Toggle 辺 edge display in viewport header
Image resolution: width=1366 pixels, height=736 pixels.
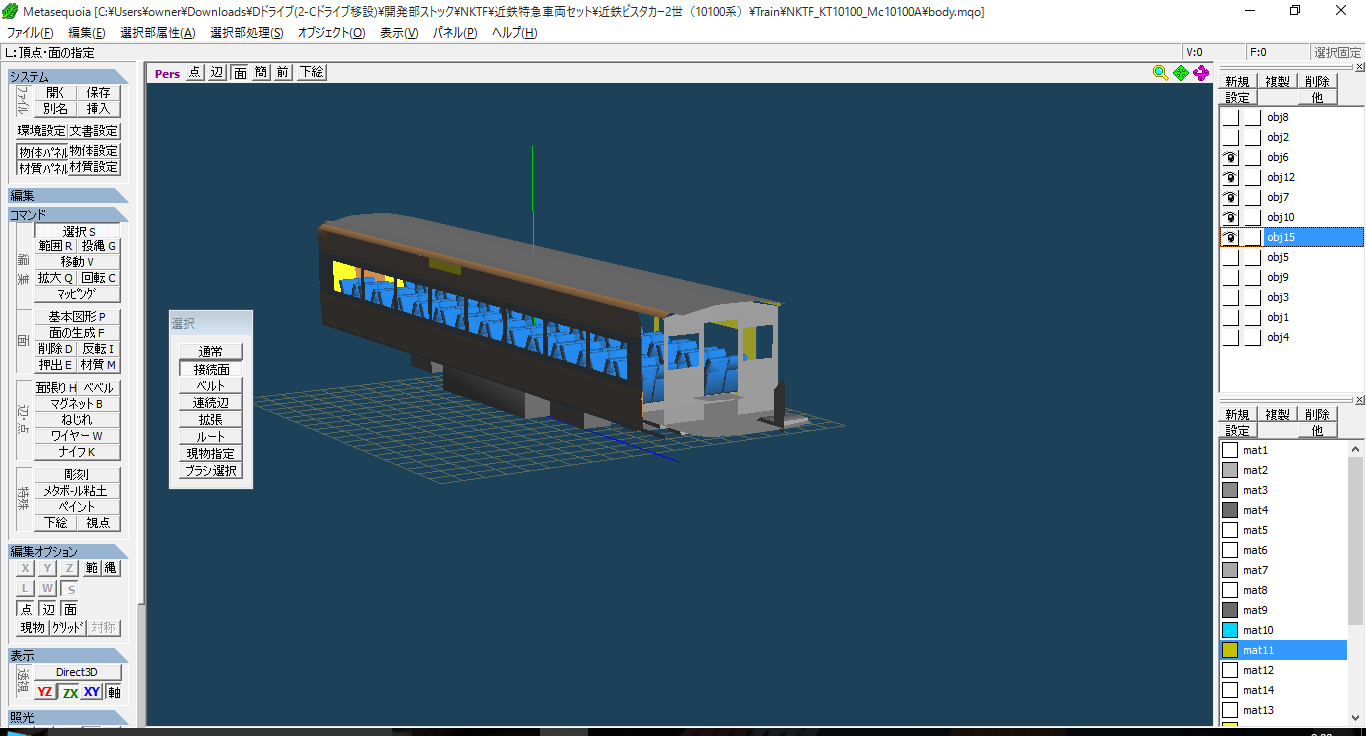tap(217, 72)
